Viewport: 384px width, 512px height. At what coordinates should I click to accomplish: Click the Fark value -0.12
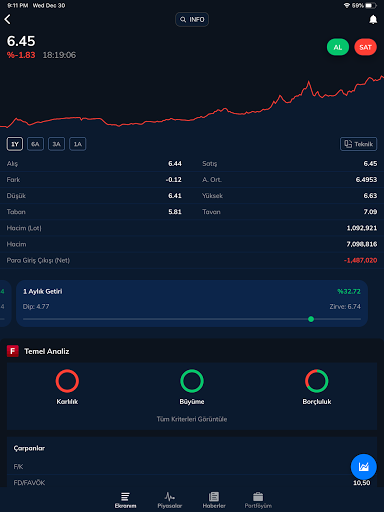click(x=174, y=180)
